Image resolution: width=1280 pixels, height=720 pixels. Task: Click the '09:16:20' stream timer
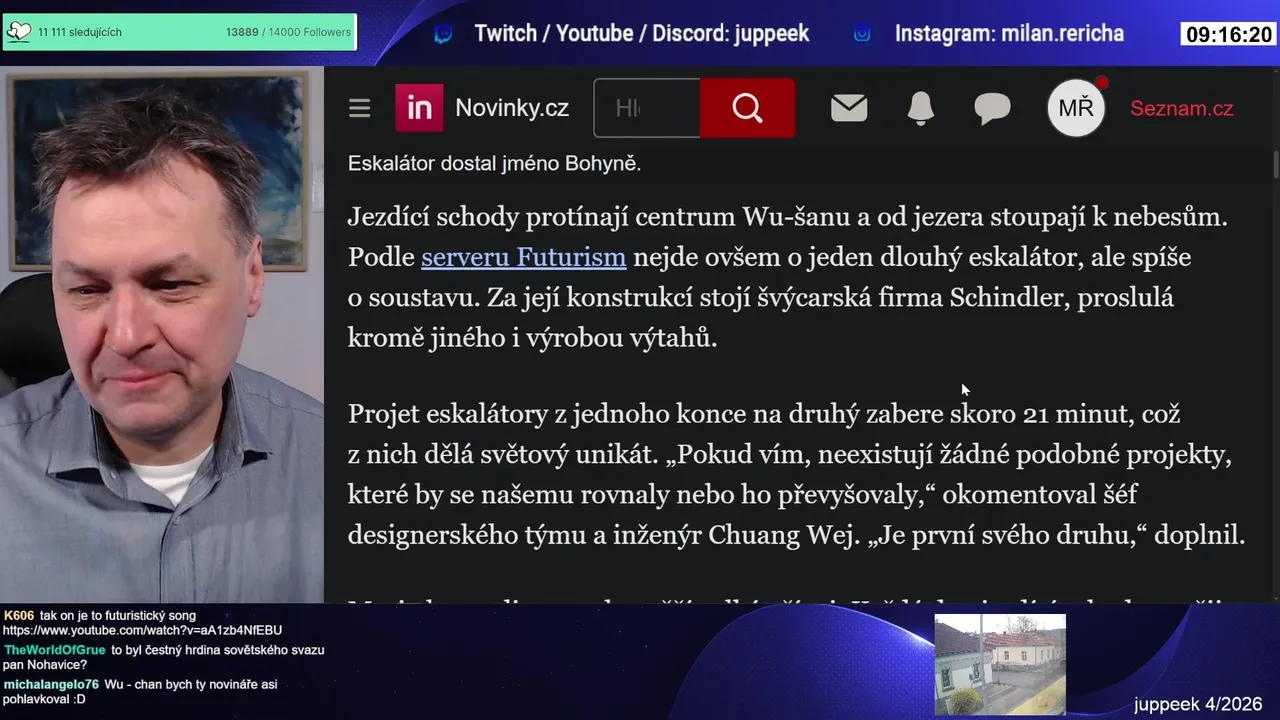click(1229, 35)
